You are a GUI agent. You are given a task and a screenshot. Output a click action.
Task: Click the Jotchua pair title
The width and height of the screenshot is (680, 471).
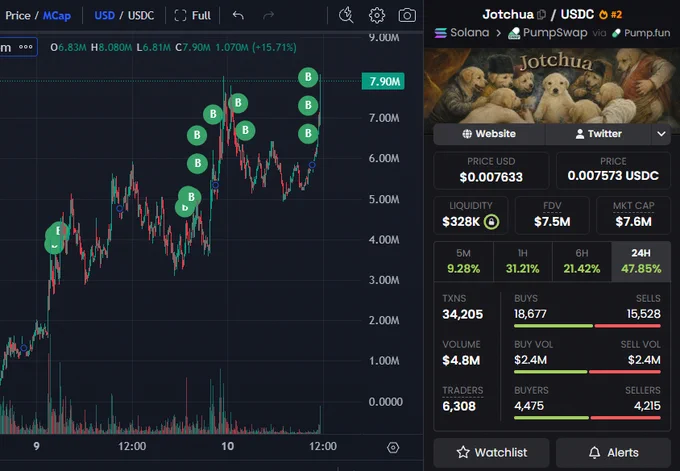pos(538,15)
